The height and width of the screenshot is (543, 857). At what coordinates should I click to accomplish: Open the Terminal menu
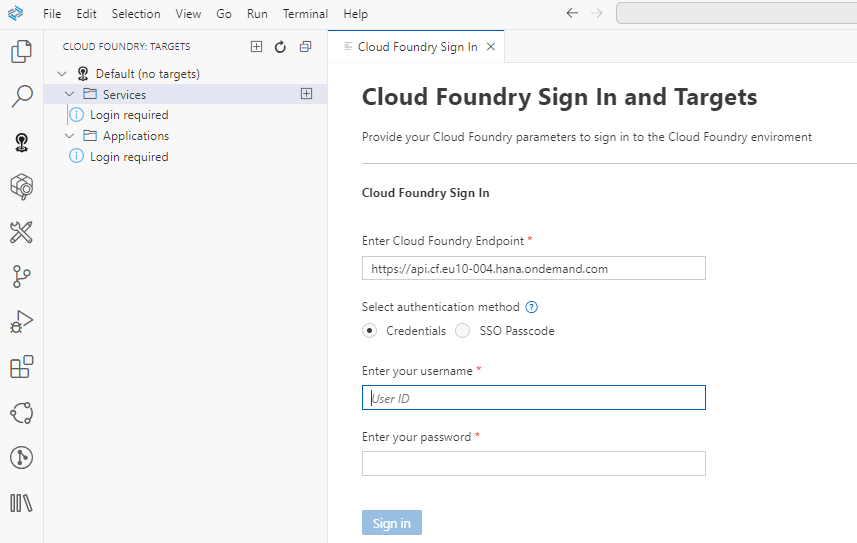pyautogui.click(x=305, y=14)
